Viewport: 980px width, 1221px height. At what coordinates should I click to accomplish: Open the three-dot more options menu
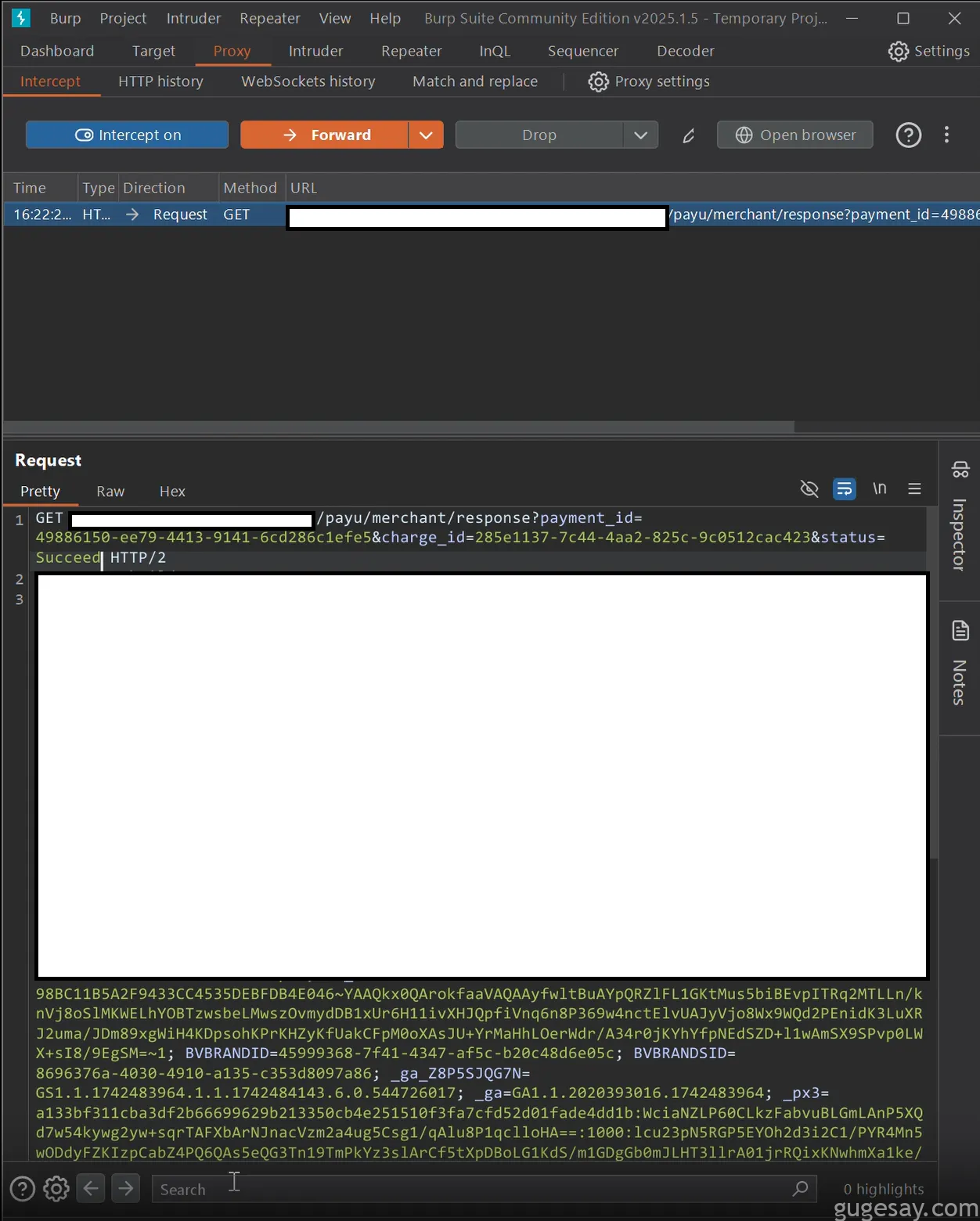point(946,135)
